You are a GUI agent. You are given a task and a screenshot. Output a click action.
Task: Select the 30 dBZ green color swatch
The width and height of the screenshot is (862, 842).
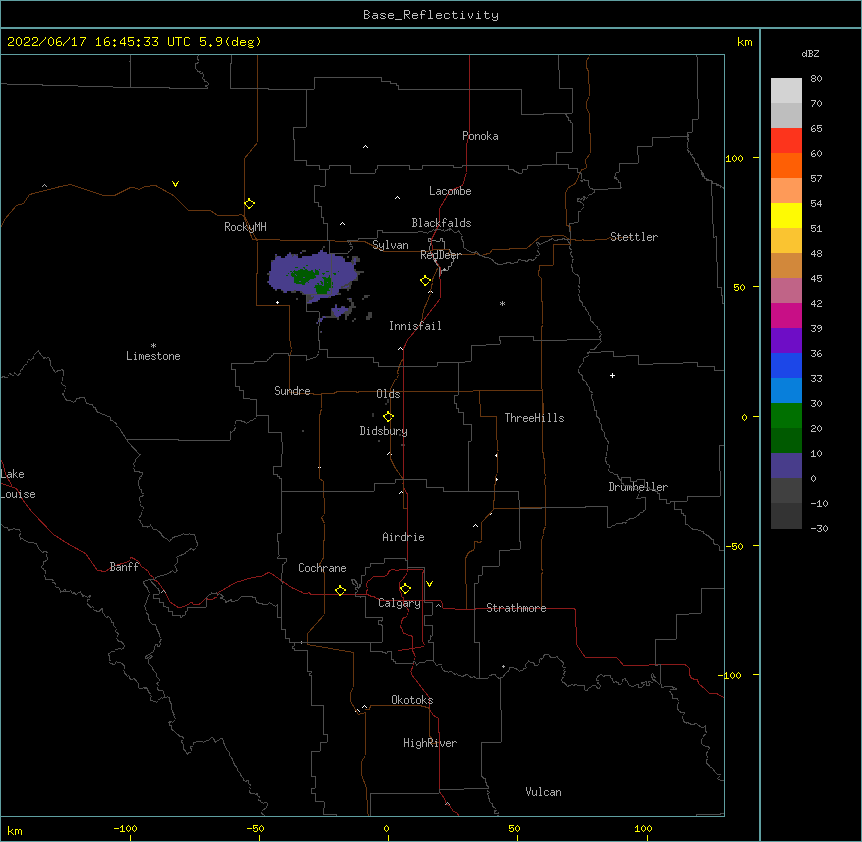tap(786, 416)
